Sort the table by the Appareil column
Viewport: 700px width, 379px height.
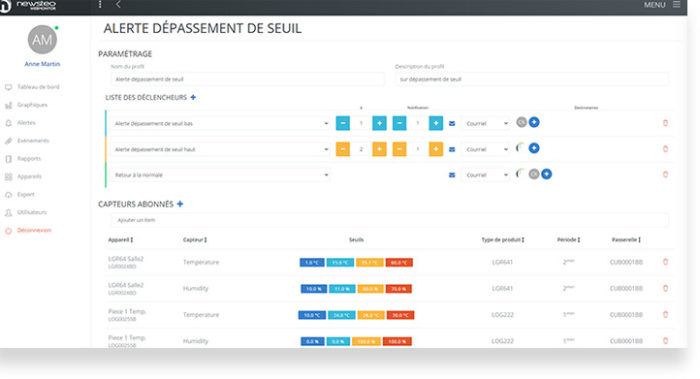pos(121,240)
